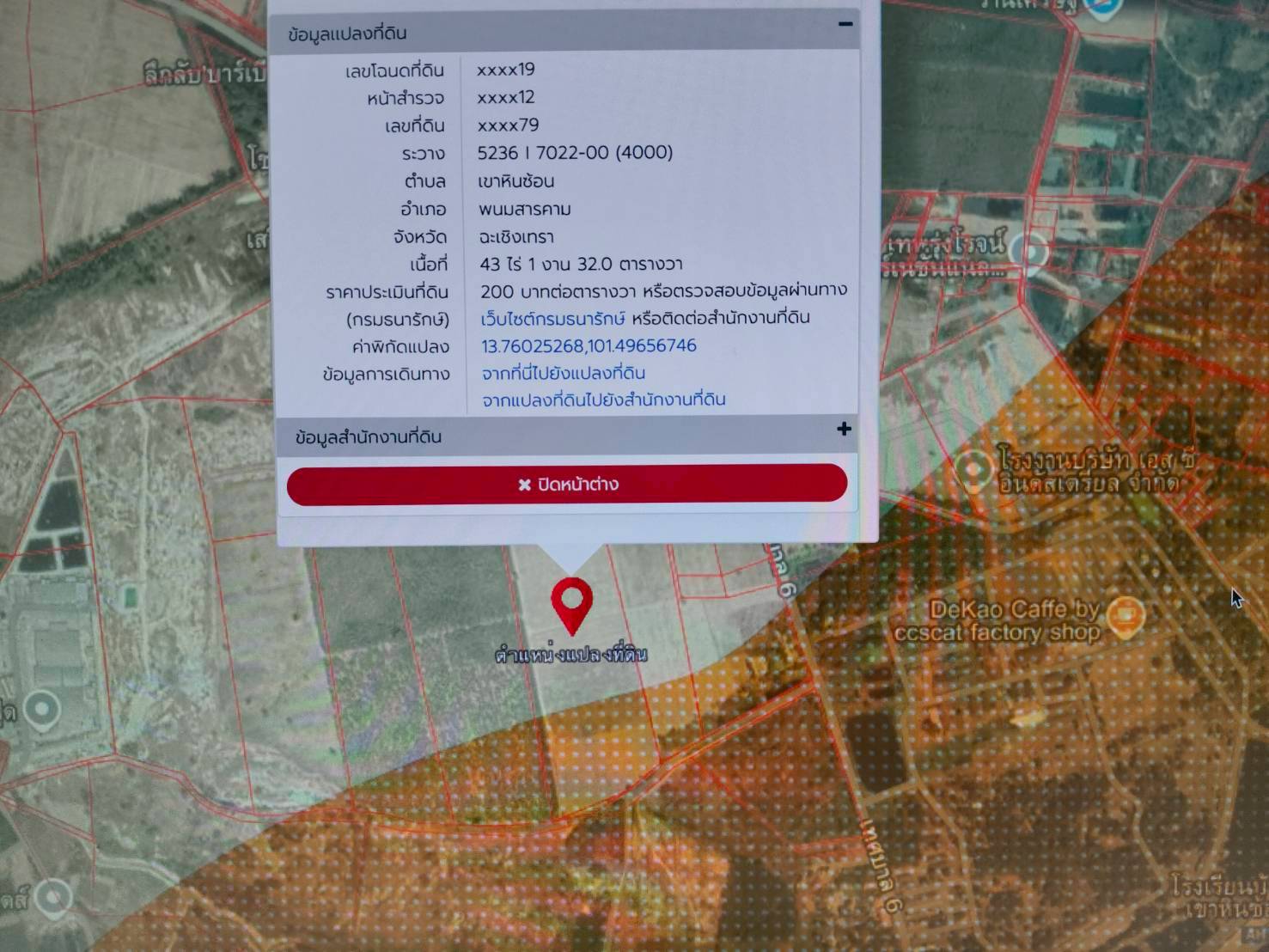Click the โรงงานบริษัท เอส ซี อินดัสเตรียล map pin
Viewport: 1269px width, 952px height.
[973, 471]
